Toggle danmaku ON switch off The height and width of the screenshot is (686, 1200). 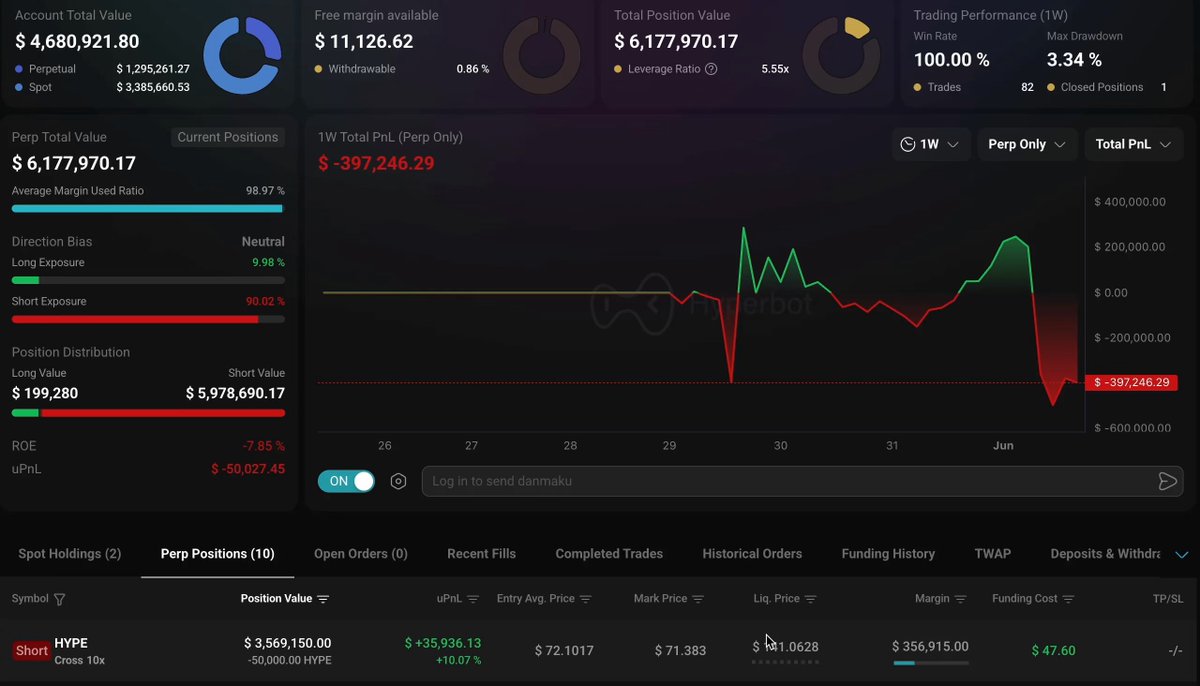point(346,481)
